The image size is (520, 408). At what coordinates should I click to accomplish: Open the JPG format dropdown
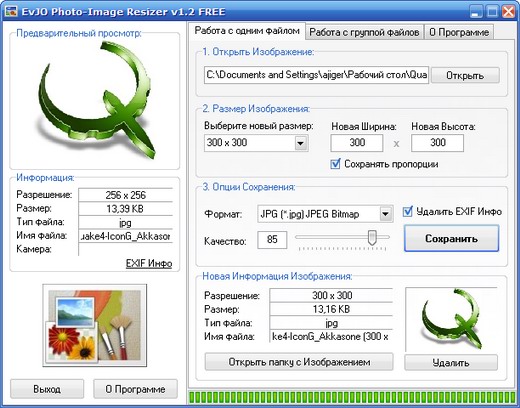point(386,214)
